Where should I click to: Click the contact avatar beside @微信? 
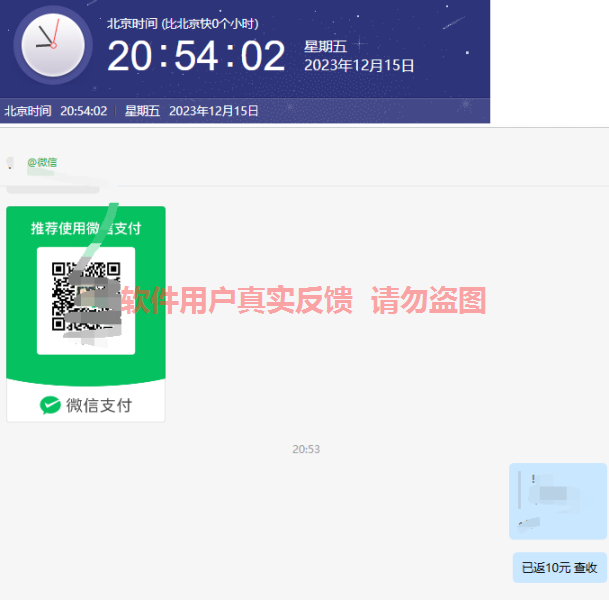pos(10,162)
